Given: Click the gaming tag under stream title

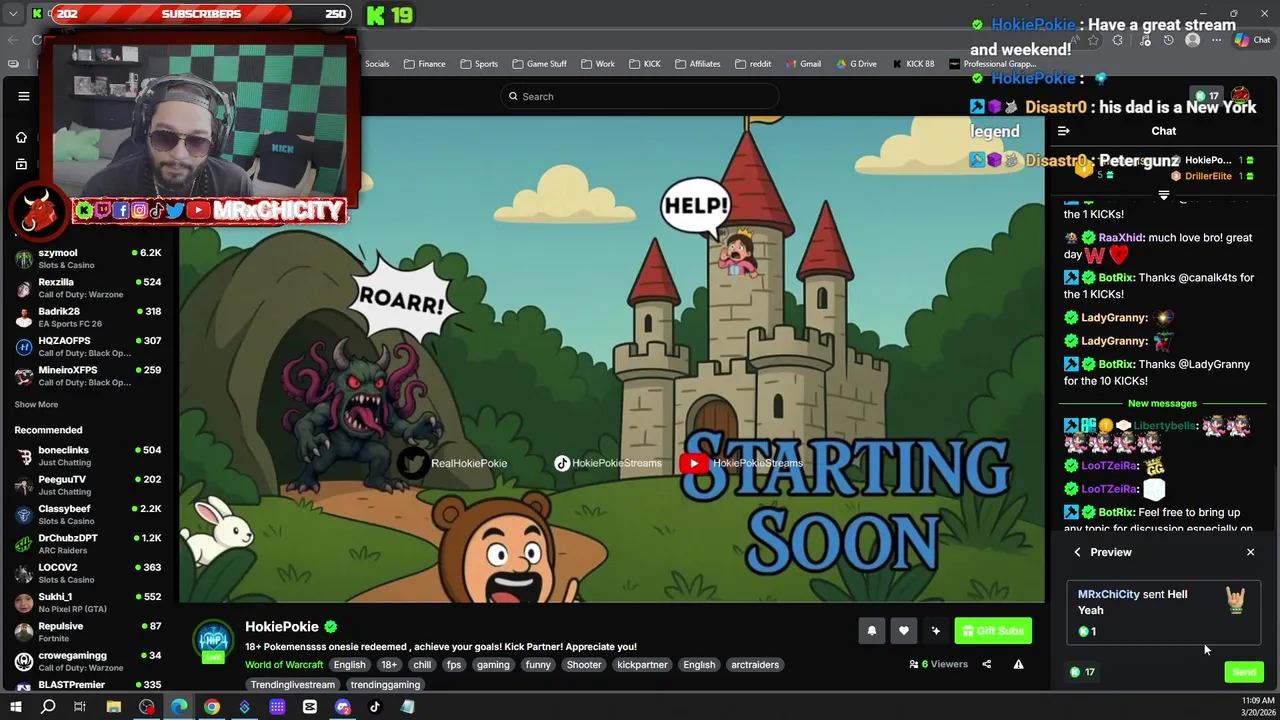Looking at the screenshot, I should 493,665.
